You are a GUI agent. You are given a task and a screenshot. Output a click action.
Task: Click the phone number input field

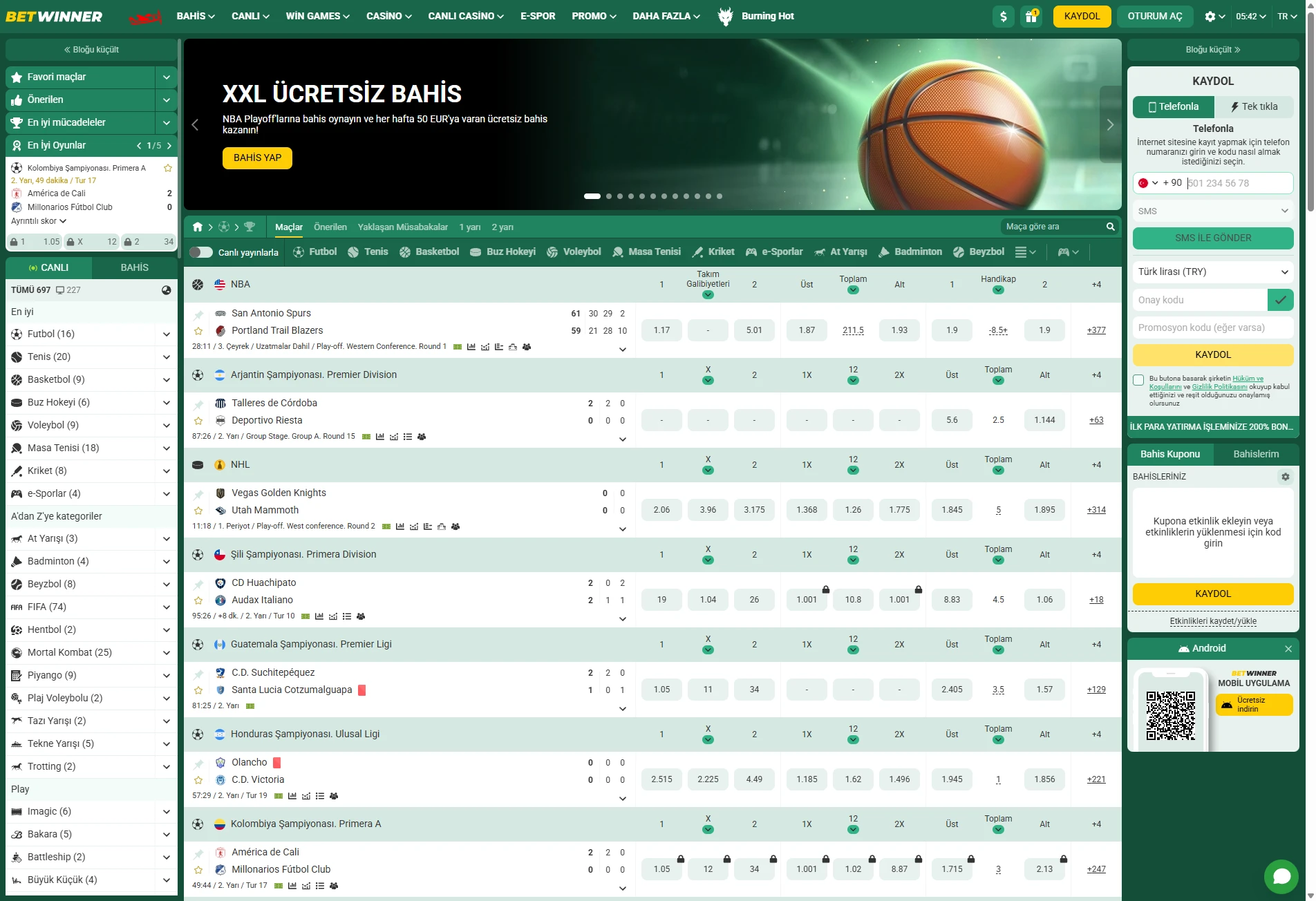(x=1239, y=183)
